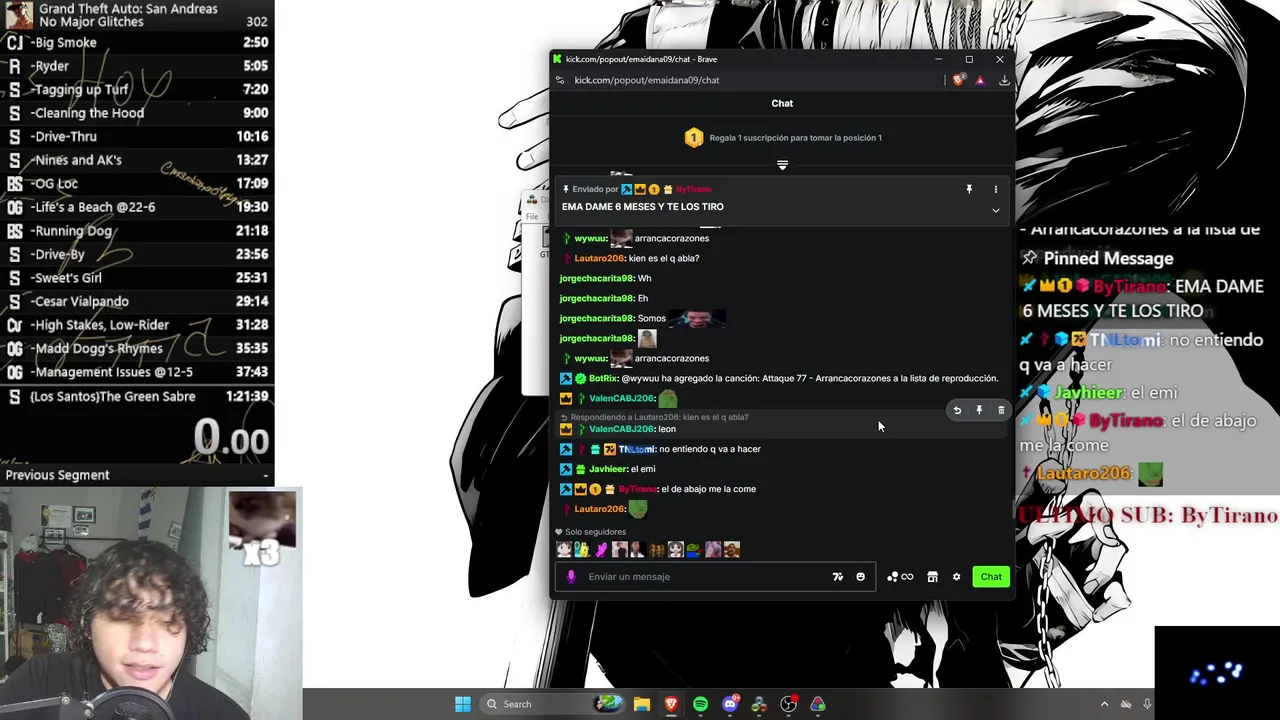Click the green Chat send button

(991, 576)
